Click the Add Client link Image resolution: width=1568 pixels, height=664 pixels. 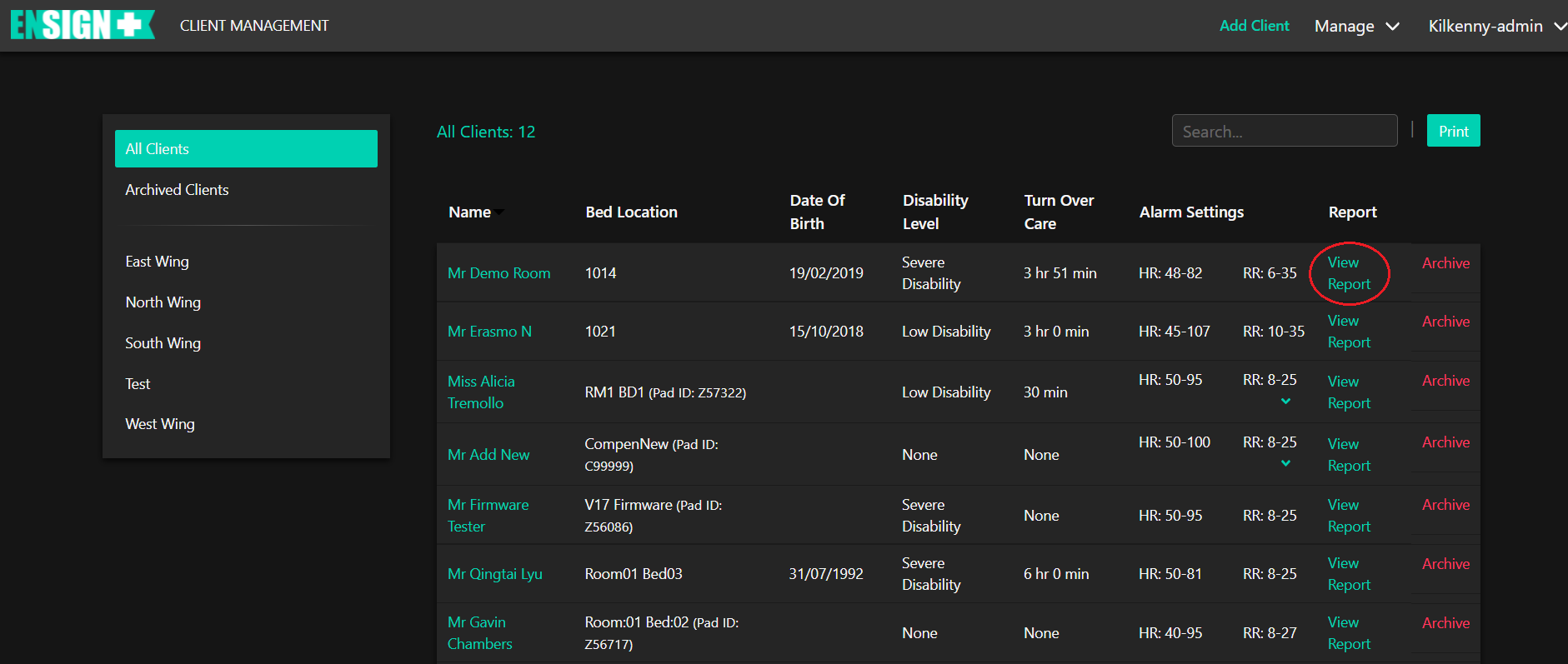point(1254,26)
